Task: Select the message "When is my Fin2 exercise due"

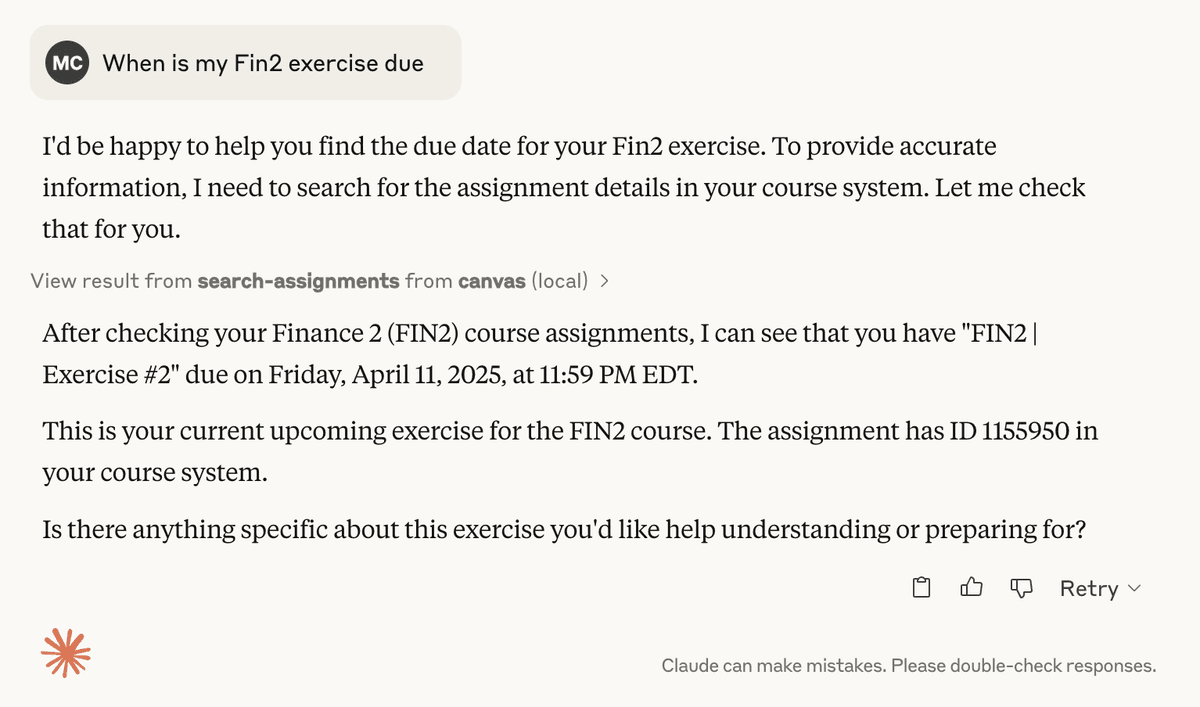Action: coord(263,63)
